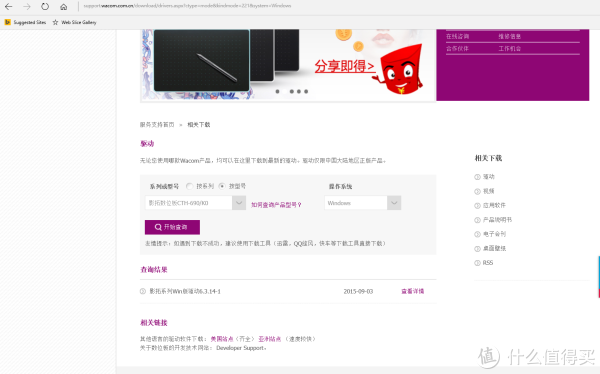Click the red envelope mascot in banner
Viewport: 600px width, 374px height.
(x=399, y=69)
